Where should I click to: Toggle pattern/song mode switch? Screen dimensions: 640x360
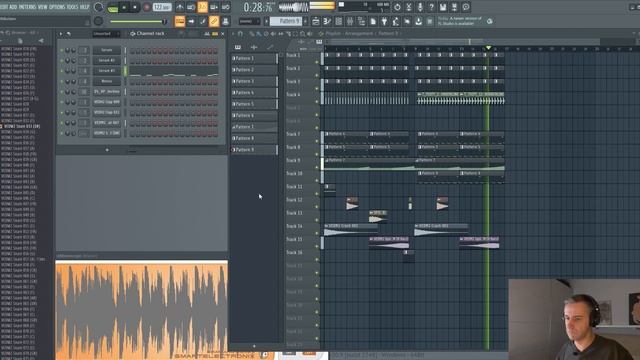pyautogui.click(x=113, y=7)
